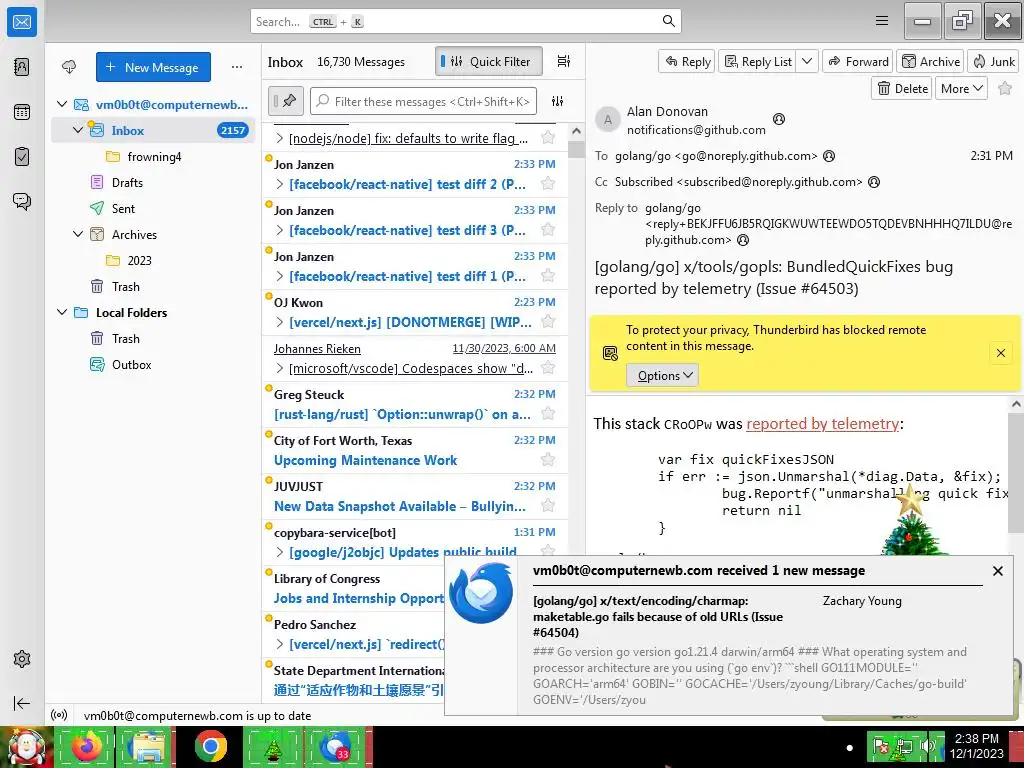This screenshot has height=768, width=1024.
Task: Delete the open message
Action: point(902,88)
